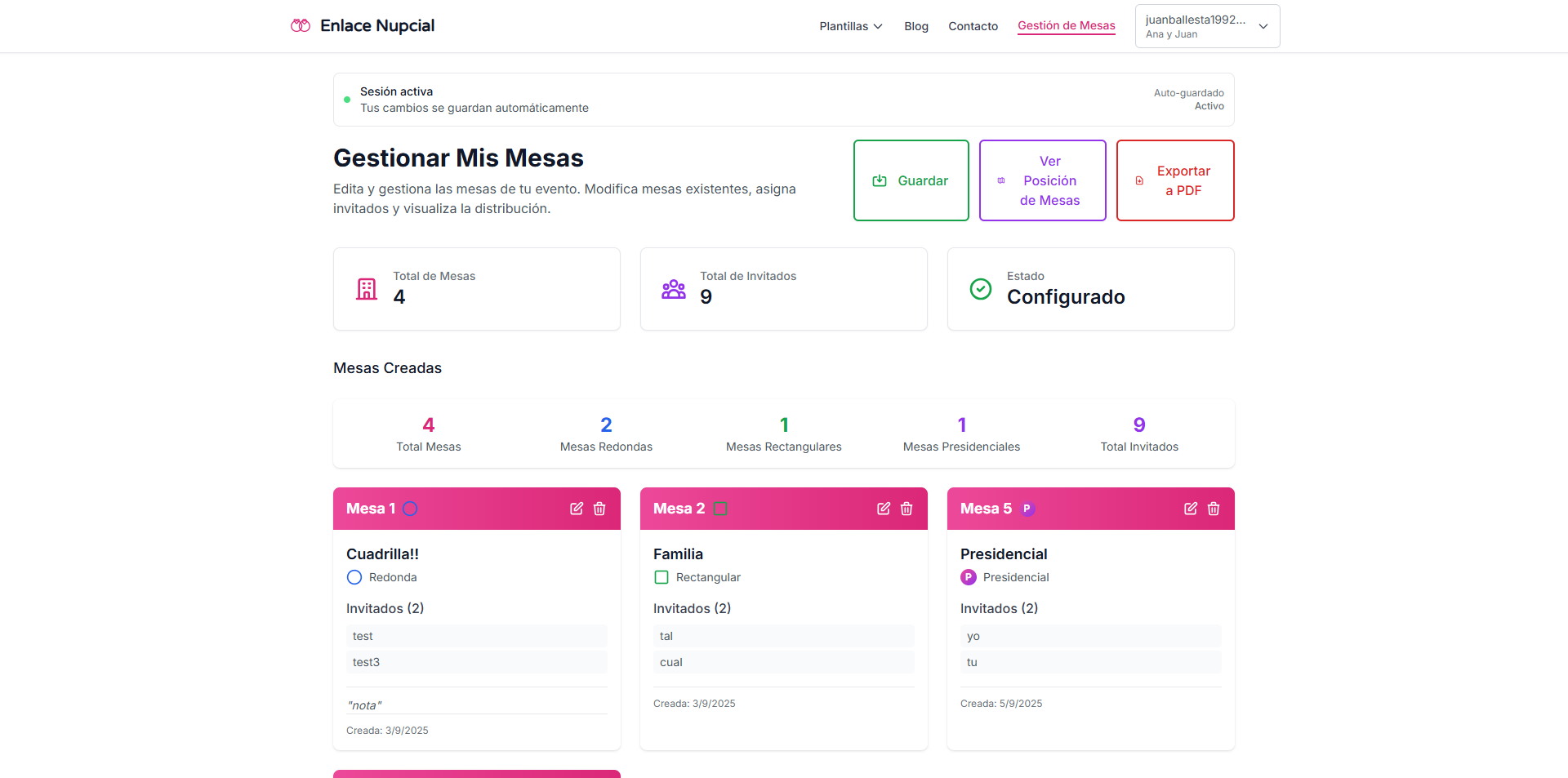1568x778 pixels.
Task: Delete Mesa 2 with trash icon
Action: [906, 509]
